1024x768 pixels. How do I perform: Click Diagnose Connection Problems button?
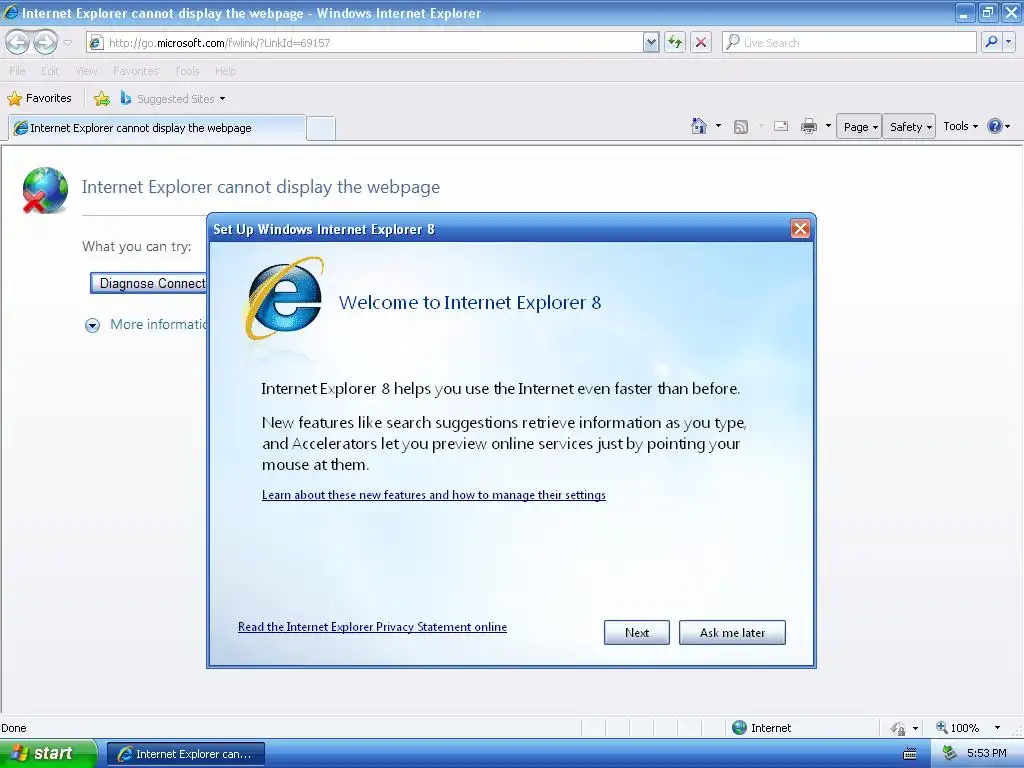click(149, 283)
